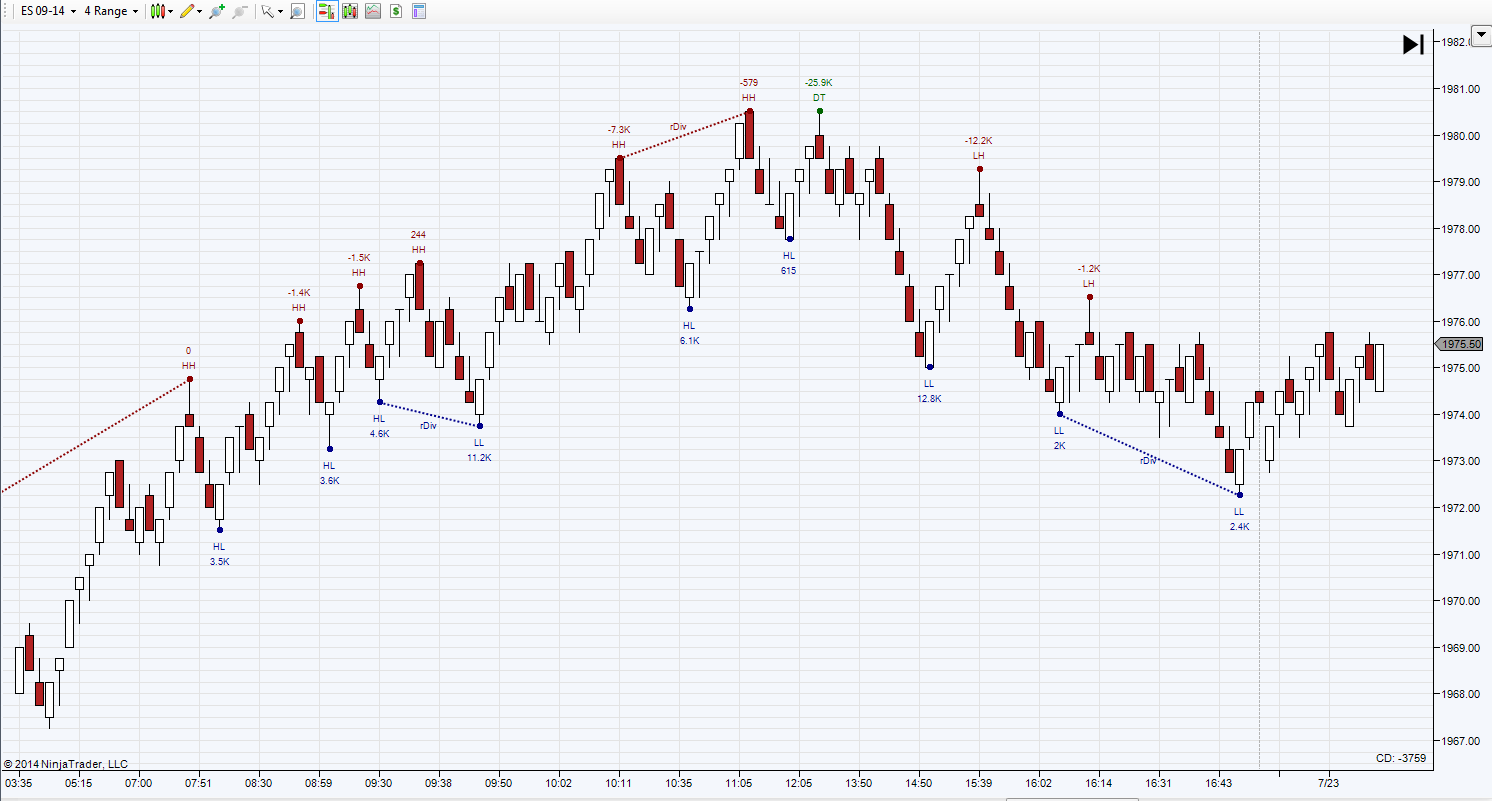Click the 7/23 date axis label
The width and height of the screenshot is (1492, 801).
[x=1329, y=782]
